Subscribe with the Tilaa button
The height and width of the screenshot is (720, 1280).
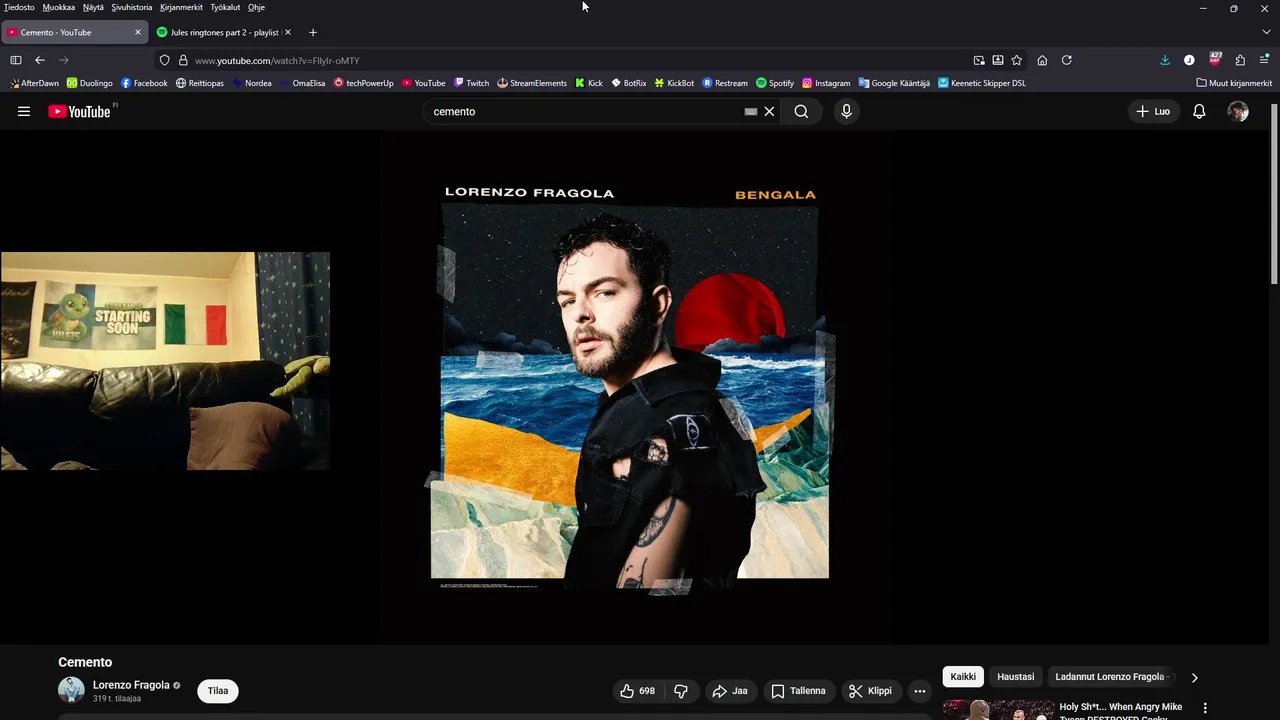pos(218,691)
